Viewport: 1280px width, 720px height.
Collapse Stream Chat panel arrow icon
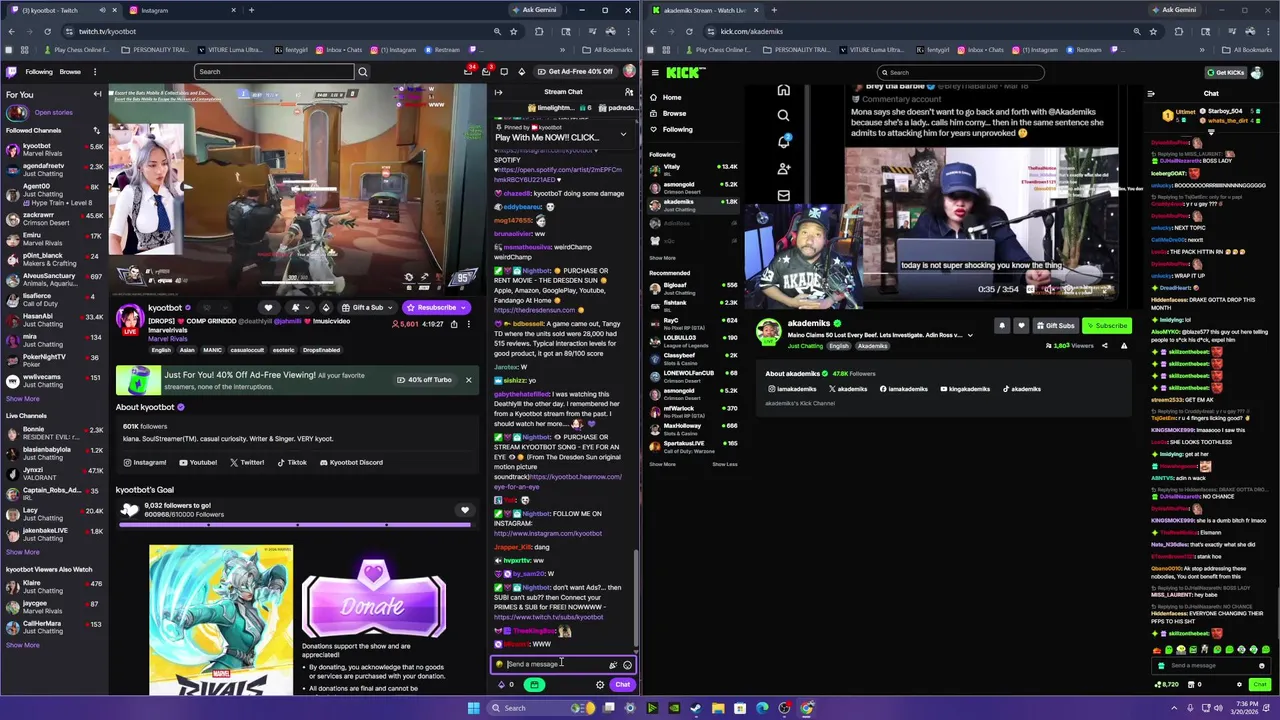[498, 92]
